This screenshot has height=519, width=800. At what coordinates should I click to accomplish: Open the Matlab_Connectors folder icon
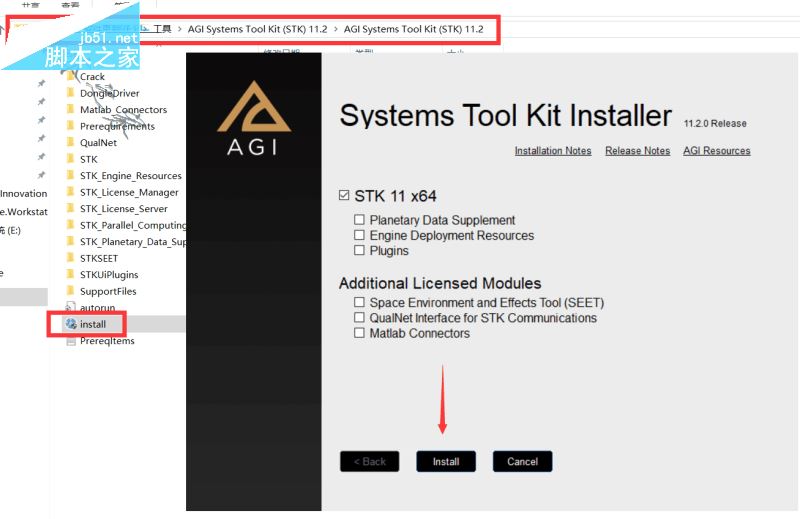coord(71,109)
